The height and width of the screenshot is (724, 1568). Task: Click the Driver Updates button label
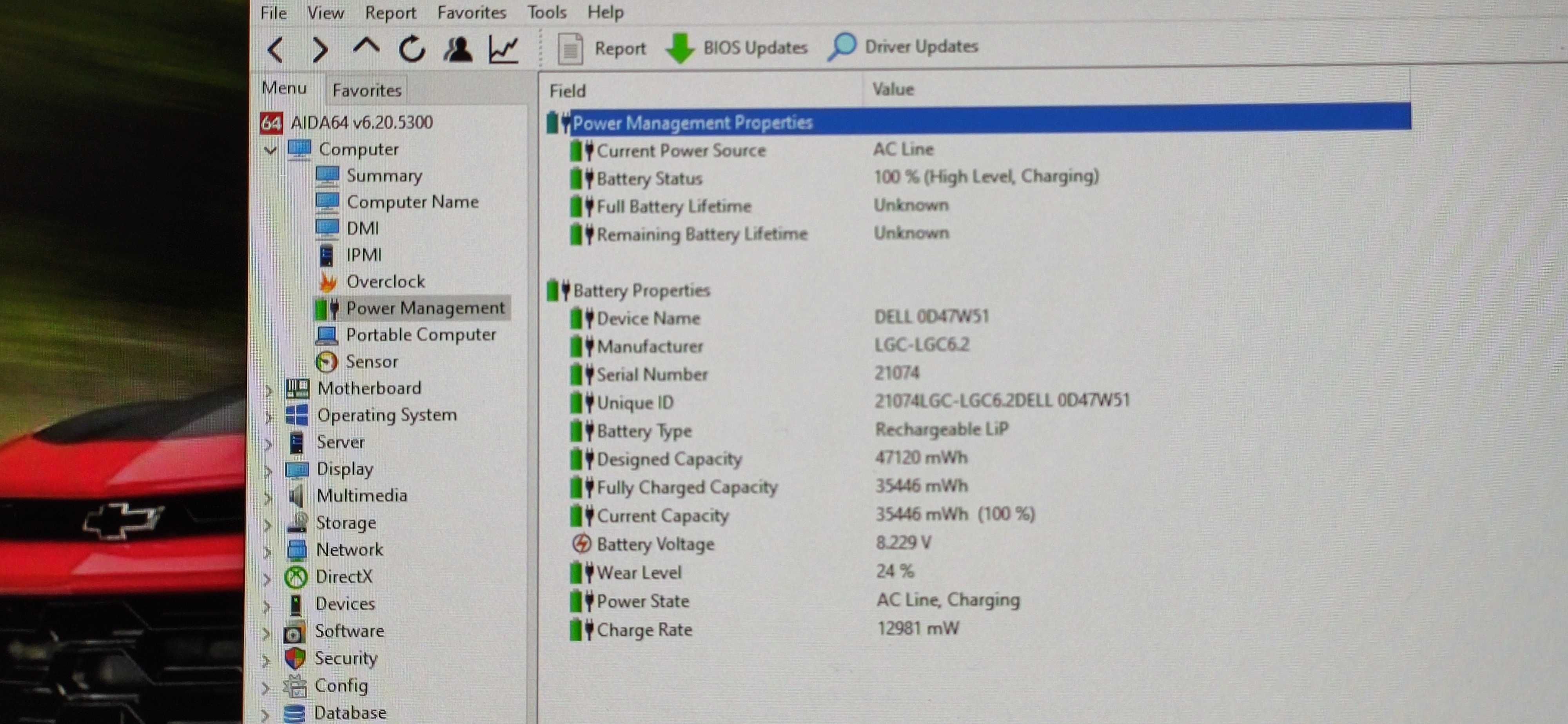click(x=921, y=46)
